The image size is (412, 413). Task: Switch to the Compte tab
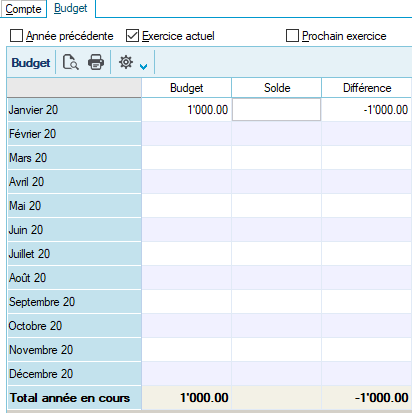click(x=23, y=9)
